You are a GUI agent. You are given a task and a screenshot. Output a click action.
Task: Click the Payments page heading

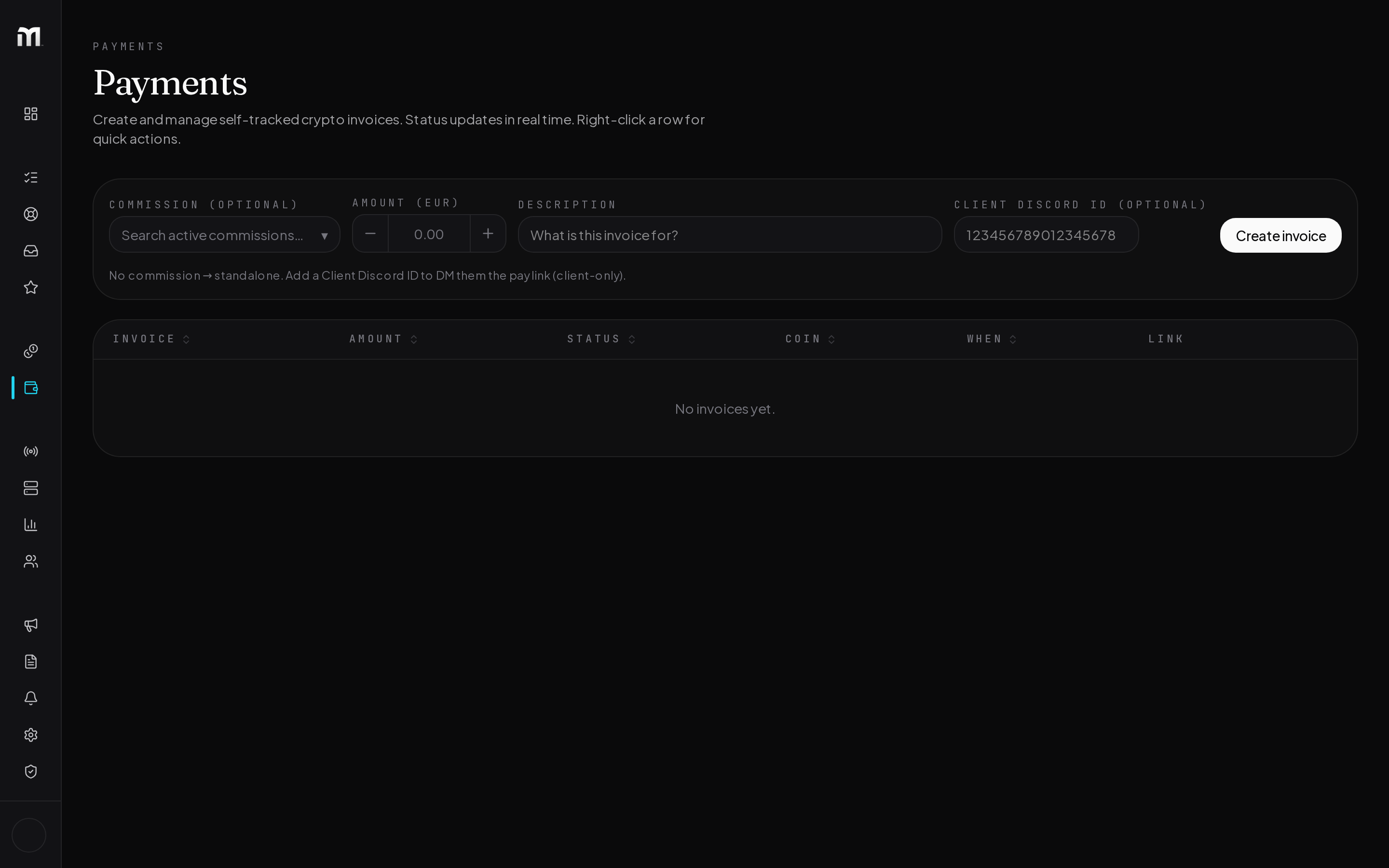coord(170,83)
